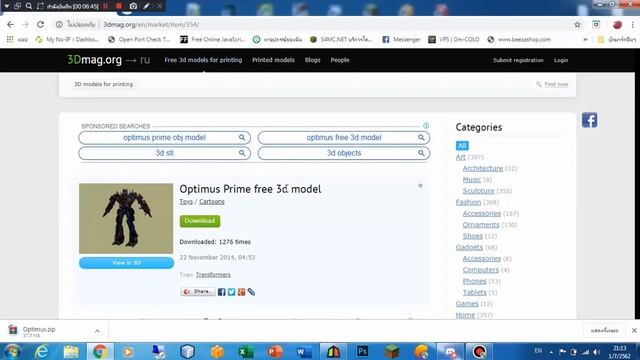640x360 pixels.
Task: Click the sponsored searches info icon
Action: (x=426, y=126)
